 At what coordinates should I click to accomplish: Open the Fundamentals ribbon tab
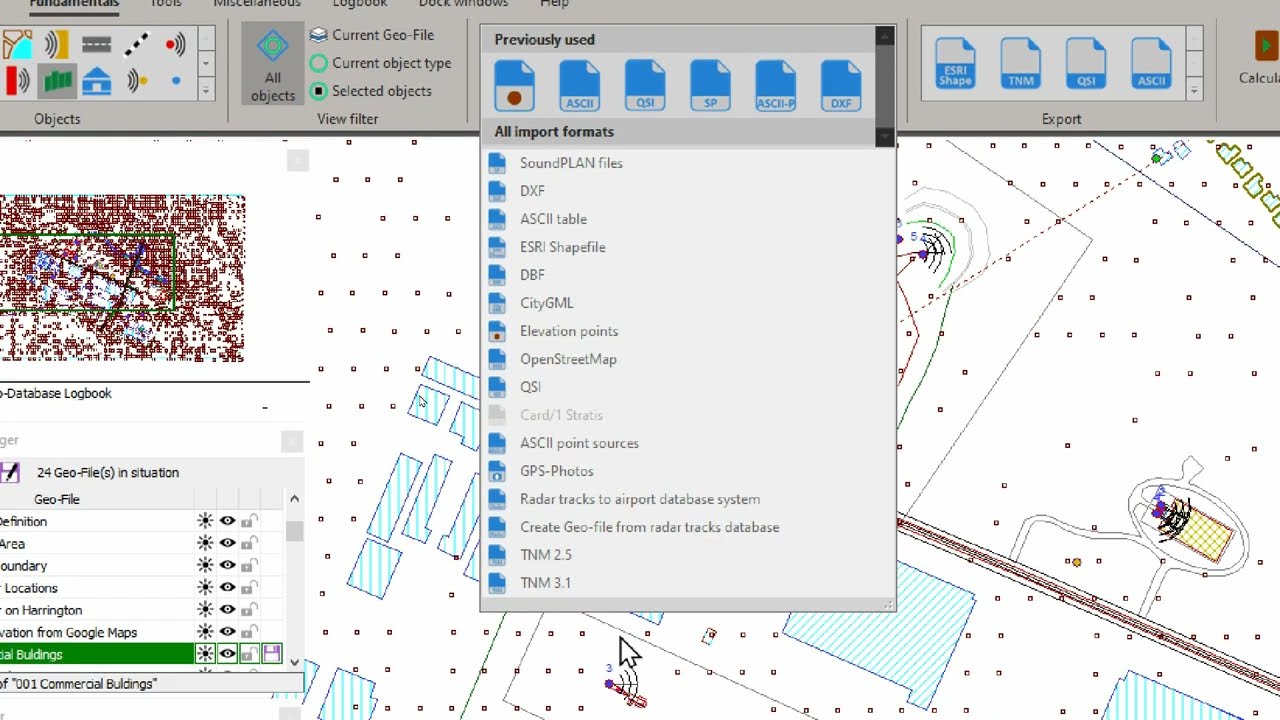pyautogui.click(x=74, y=4)
